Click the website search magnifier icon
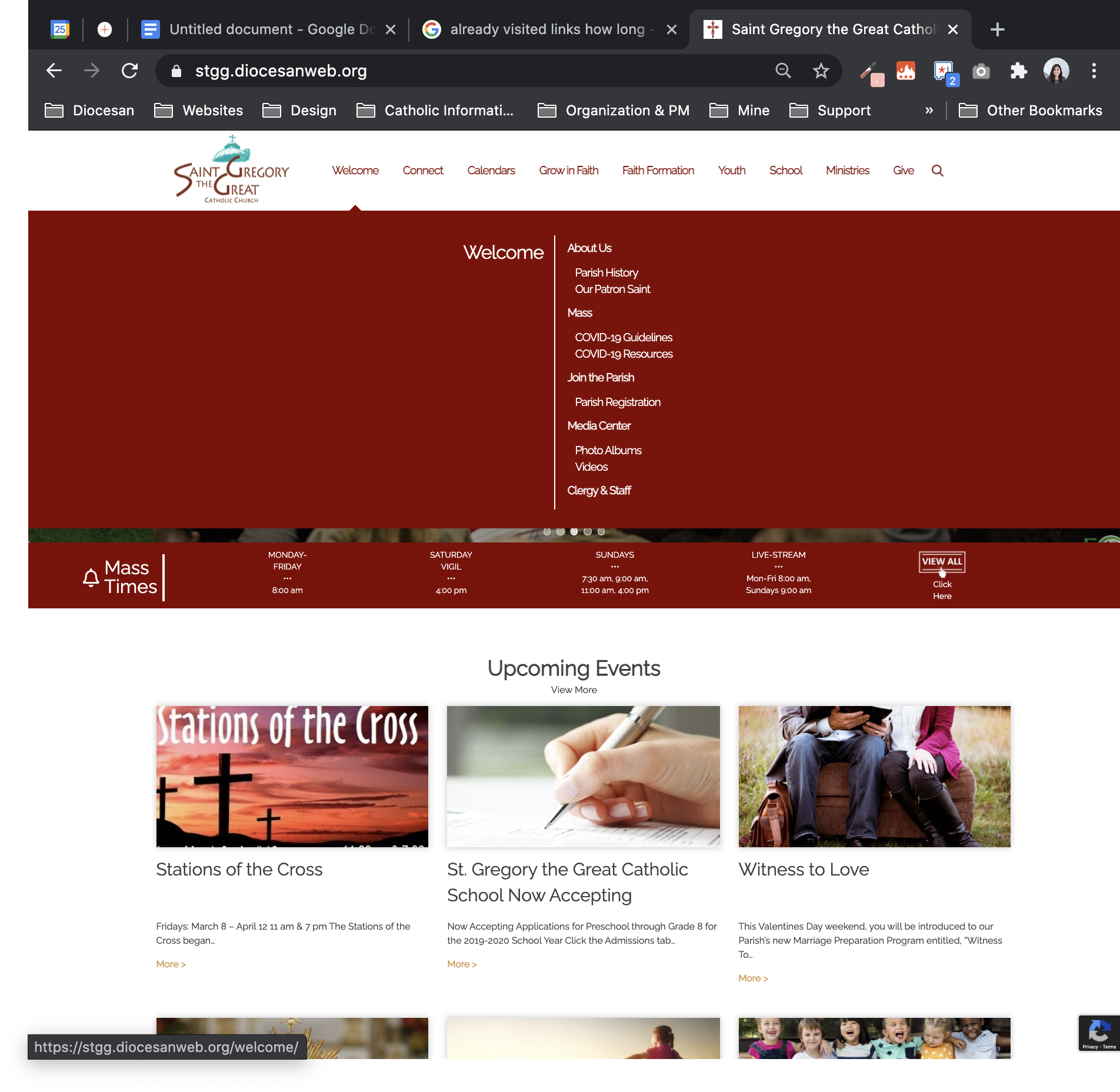Screen dimensions: 1120x1092 pos(938,171)
